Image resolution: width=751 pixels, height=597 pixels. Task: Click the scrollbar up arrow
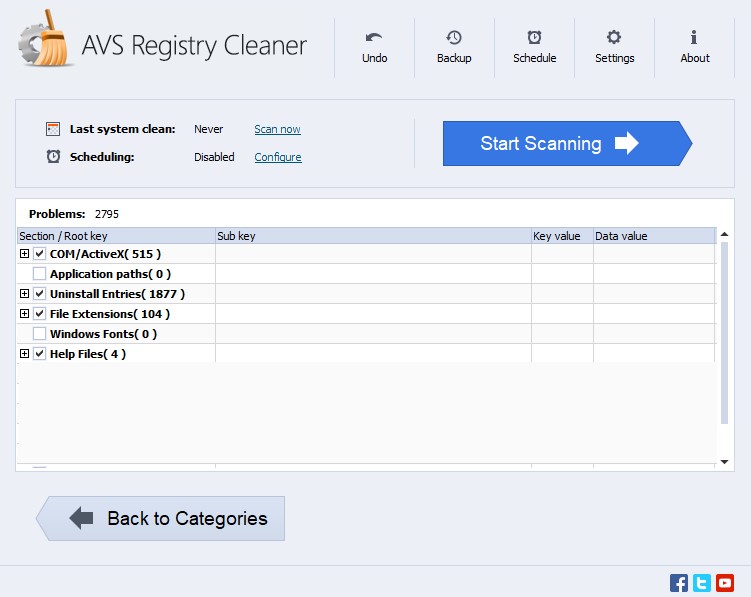click(x=724, y=234)
